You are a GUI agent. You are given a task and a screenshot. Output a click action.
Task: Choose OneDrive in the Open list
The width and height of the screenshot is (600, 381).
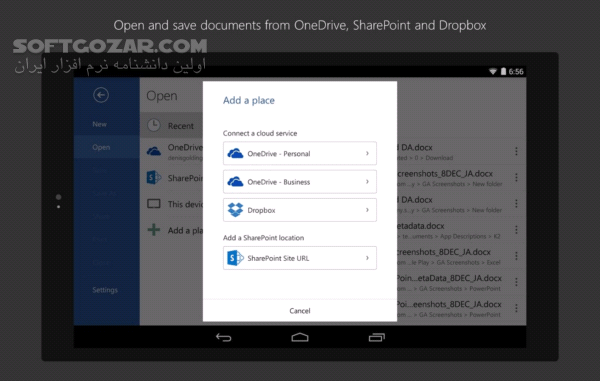coord(171,151)
